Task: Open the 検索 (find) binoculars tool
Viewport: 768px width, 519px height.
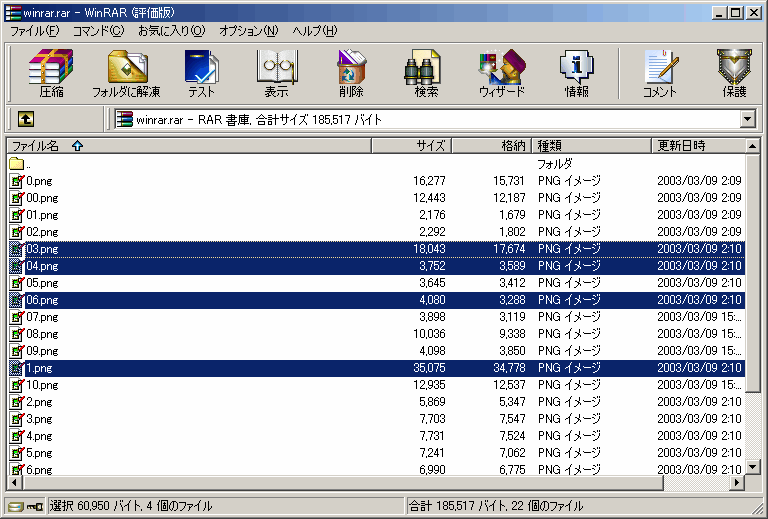Action: click(x=426, y=73)
